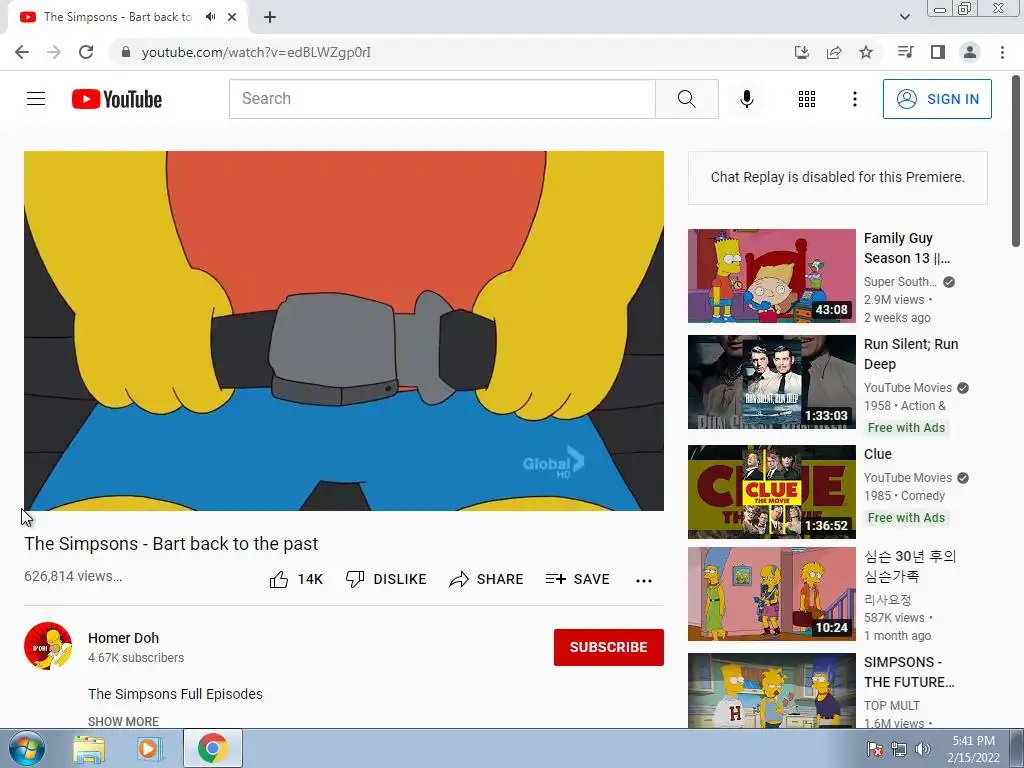
Task: Open Family Guy Season 13 title link
Action: (x=906, y=248)
